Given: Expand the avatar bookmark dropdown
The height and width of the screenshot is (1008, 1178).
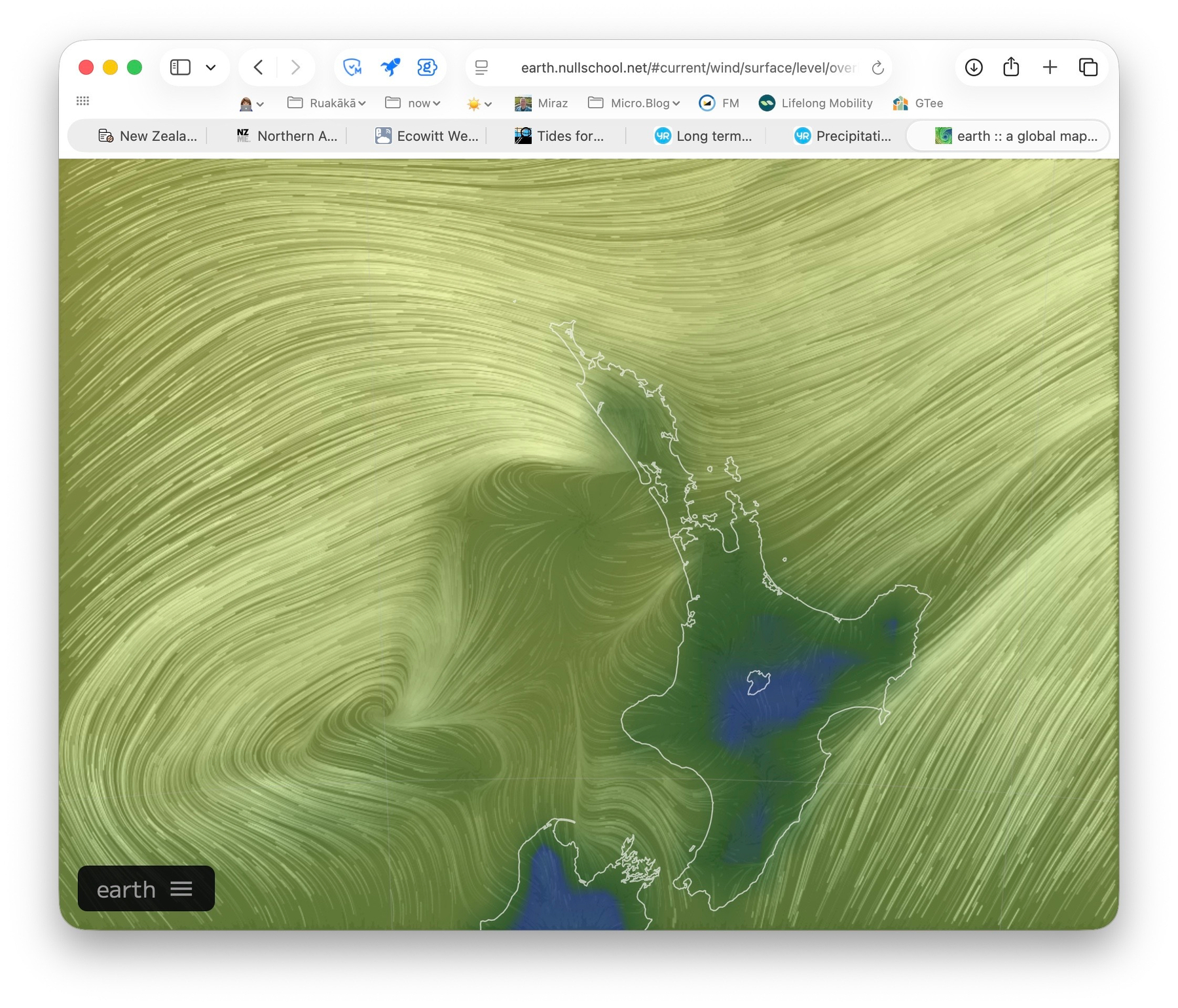Looking at the screenshot, I should pyautogui.click(x=252, y=103).
